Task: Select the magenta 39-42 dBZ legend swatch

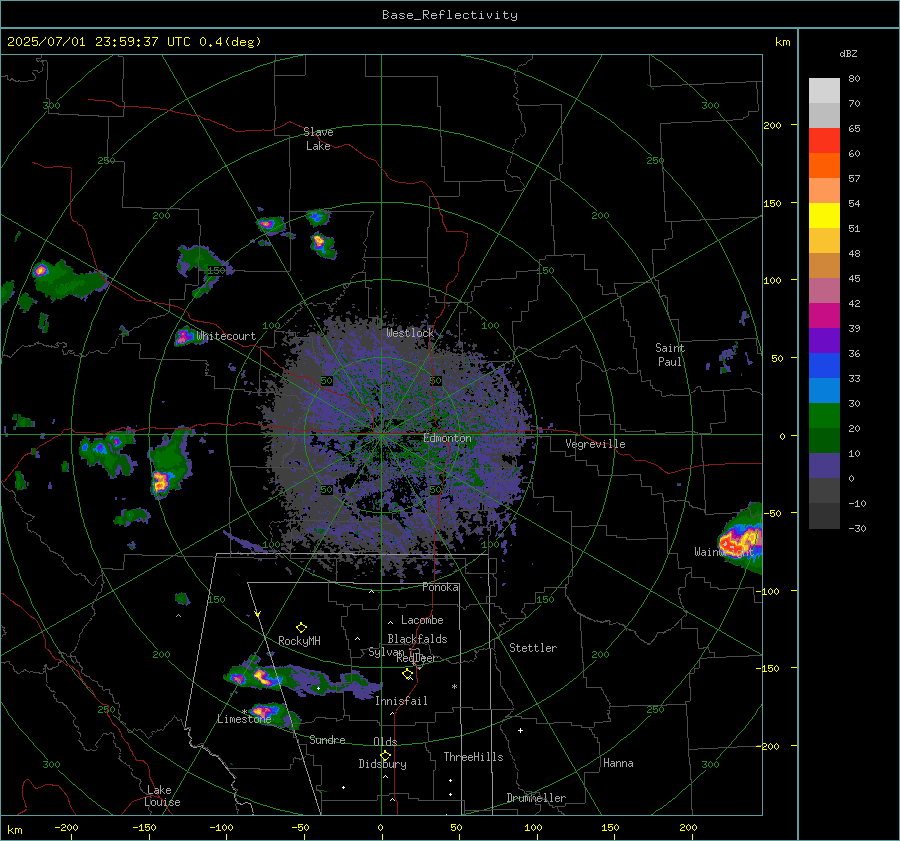Action: click(824, 315)
